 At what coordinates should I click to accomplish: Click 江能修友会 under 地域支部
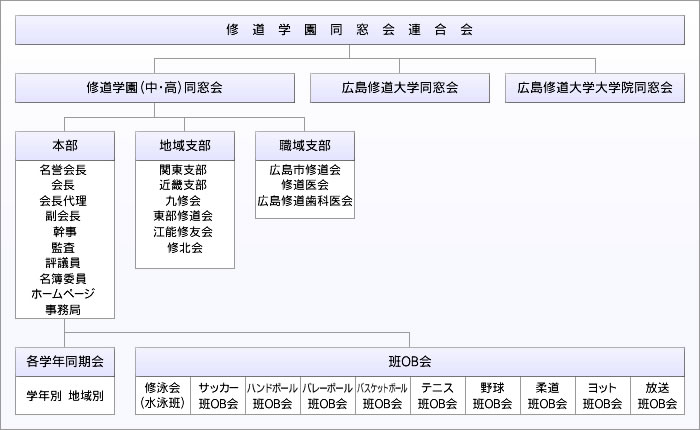183,232
